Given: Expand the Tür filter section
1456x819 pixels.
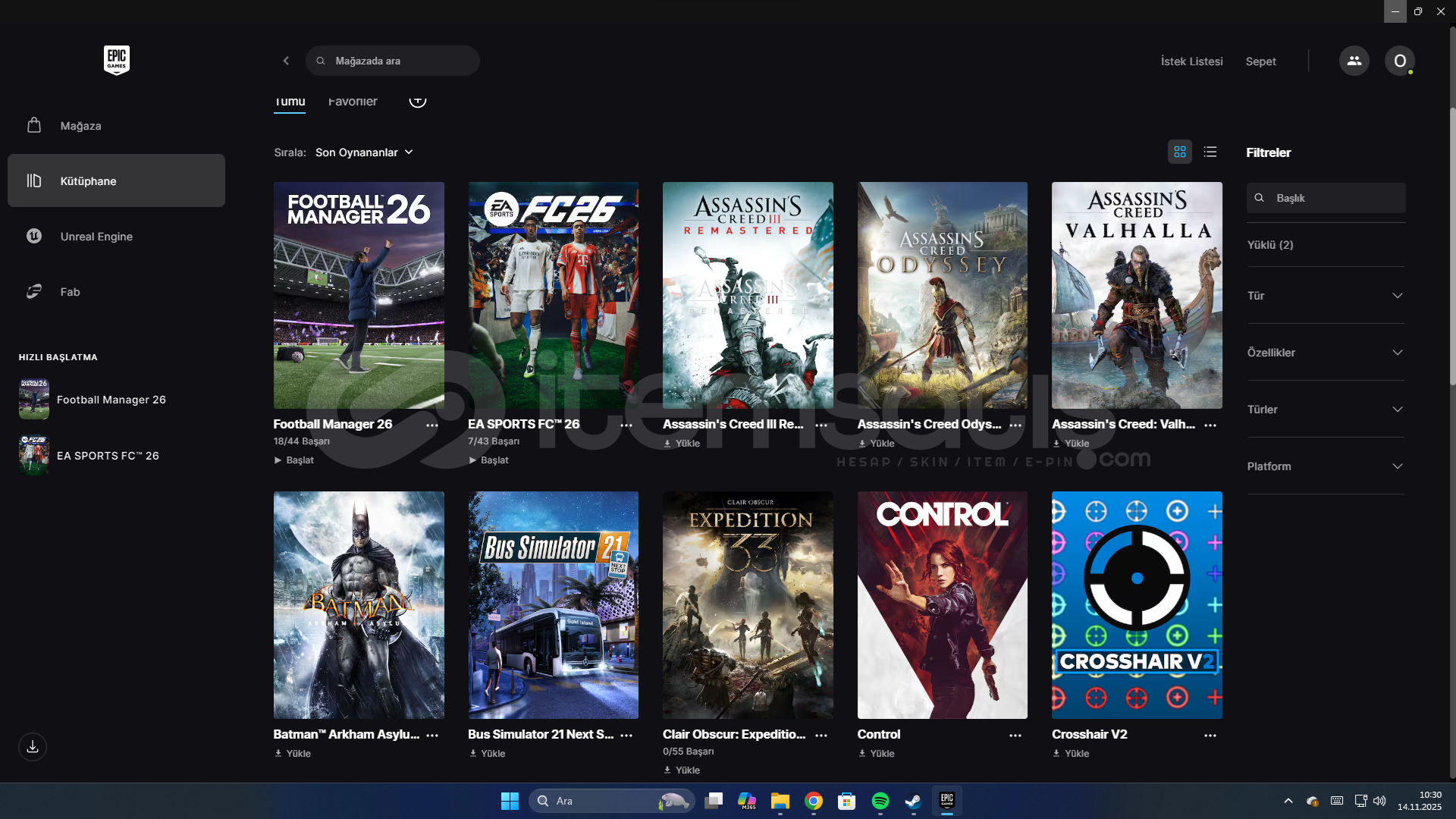Looking at the screenshot, I should click(1326, 296).
